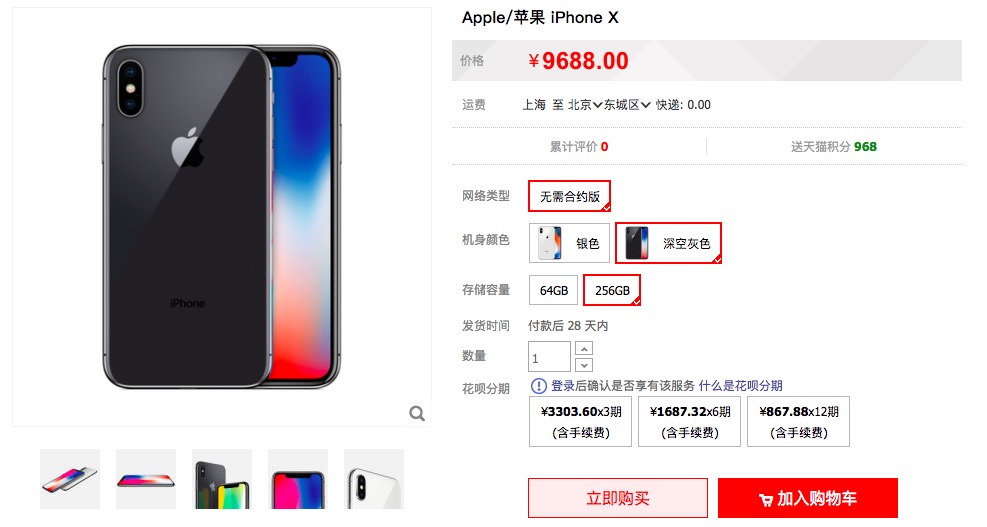The width and height of the screenshot is (987, 527).
Task: Select the flat side-view iPhone thumbnail
Action: pos(146,479)
